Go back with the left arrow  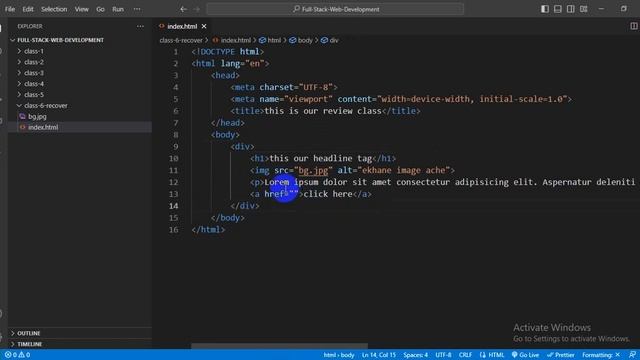[x=183, y=9]
